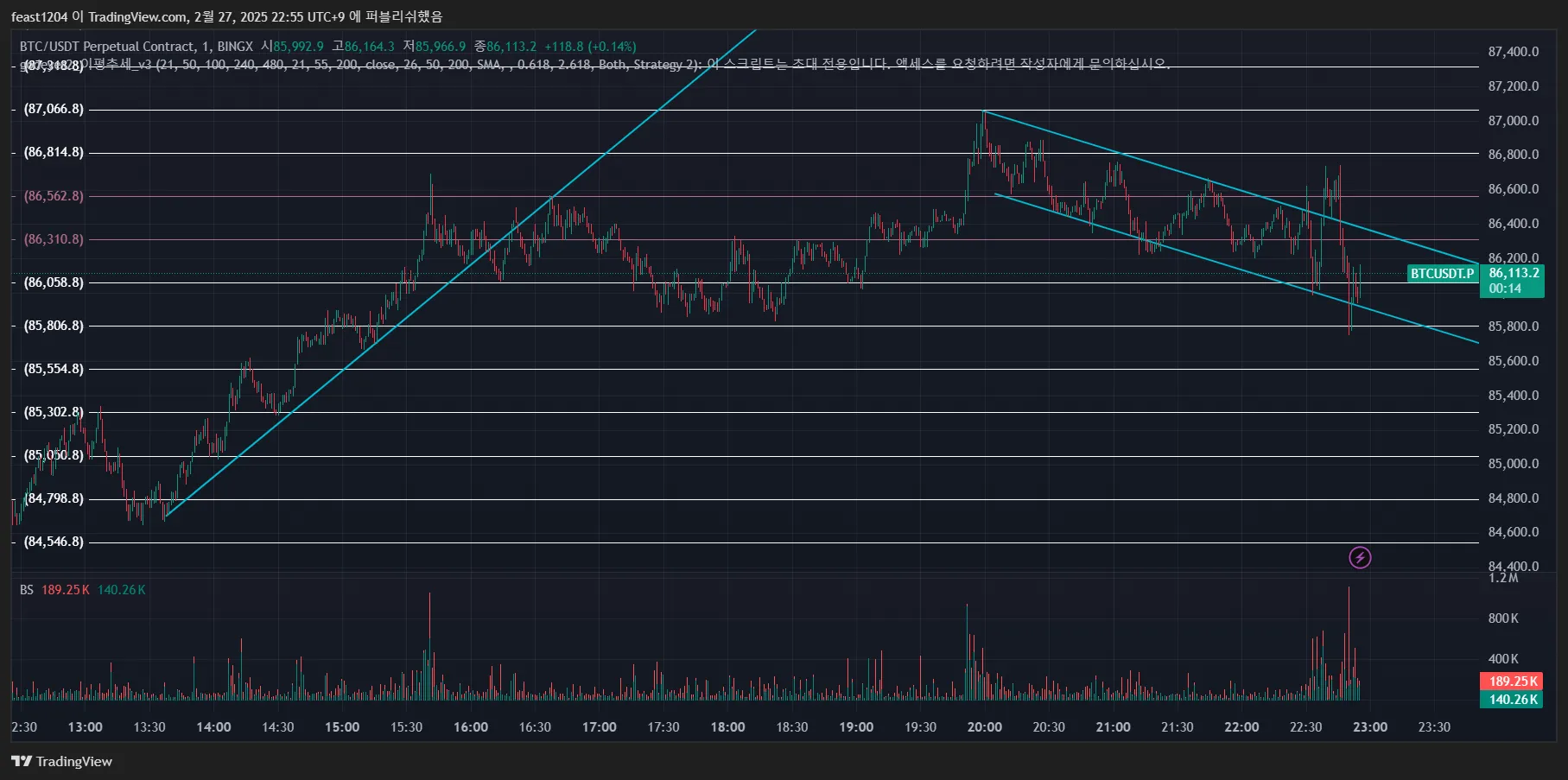Click 85,000.0 on the price axis
Image resolution: width=1568 pixels, height=780 pixels.
pos(1514,464)
